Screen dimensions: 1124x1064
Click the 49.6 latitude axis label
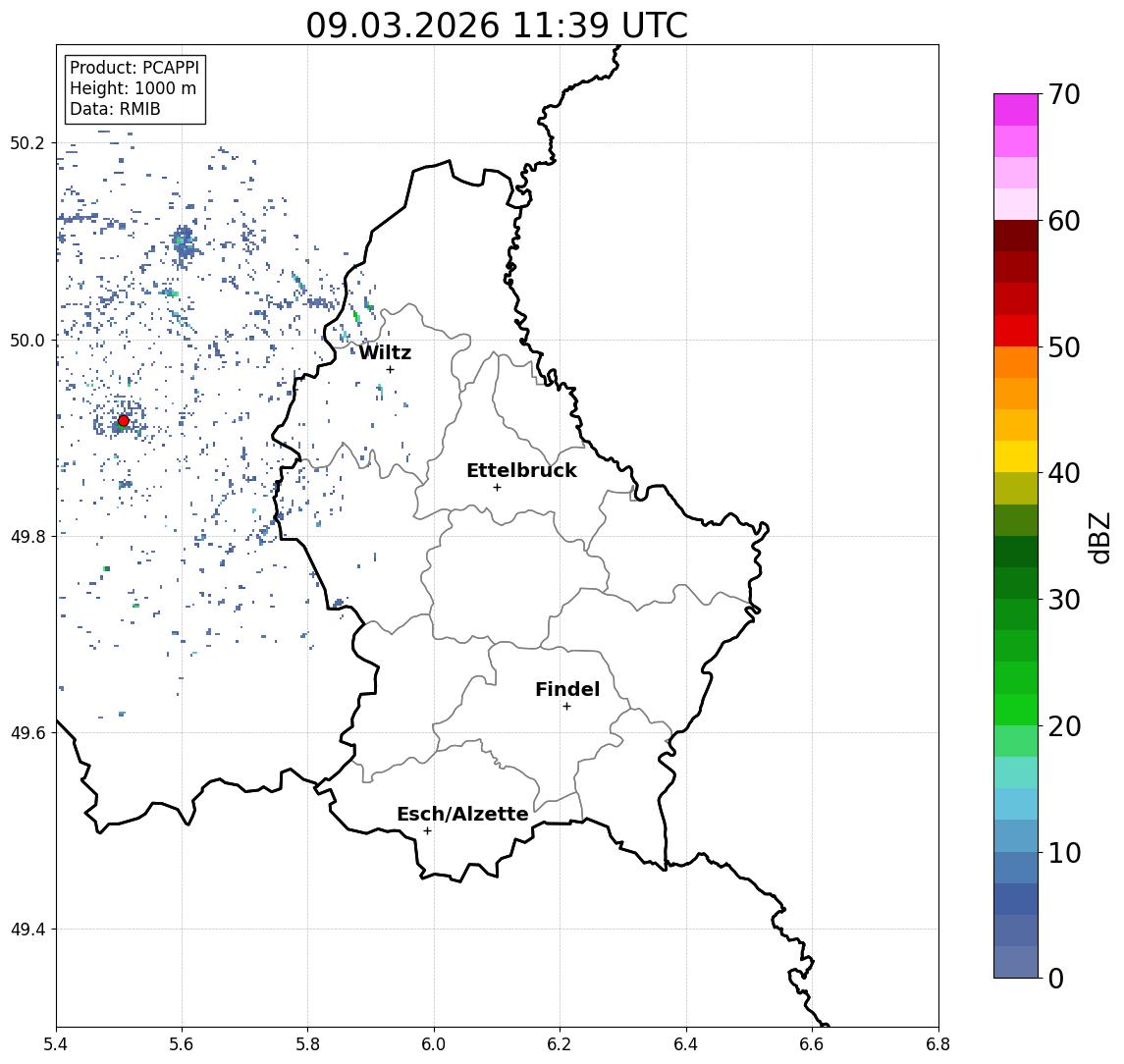coord(27,733)
